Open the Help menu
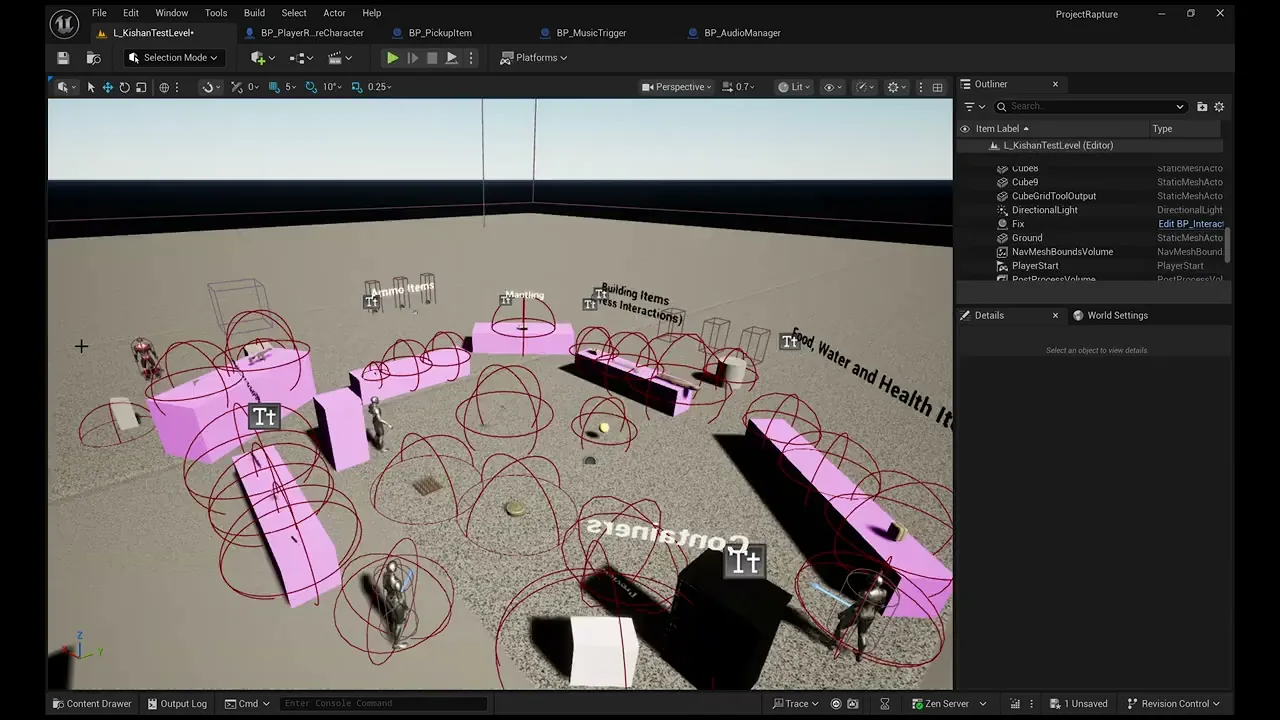Screen dimensions: 1280x720 (x=372, y=13)
